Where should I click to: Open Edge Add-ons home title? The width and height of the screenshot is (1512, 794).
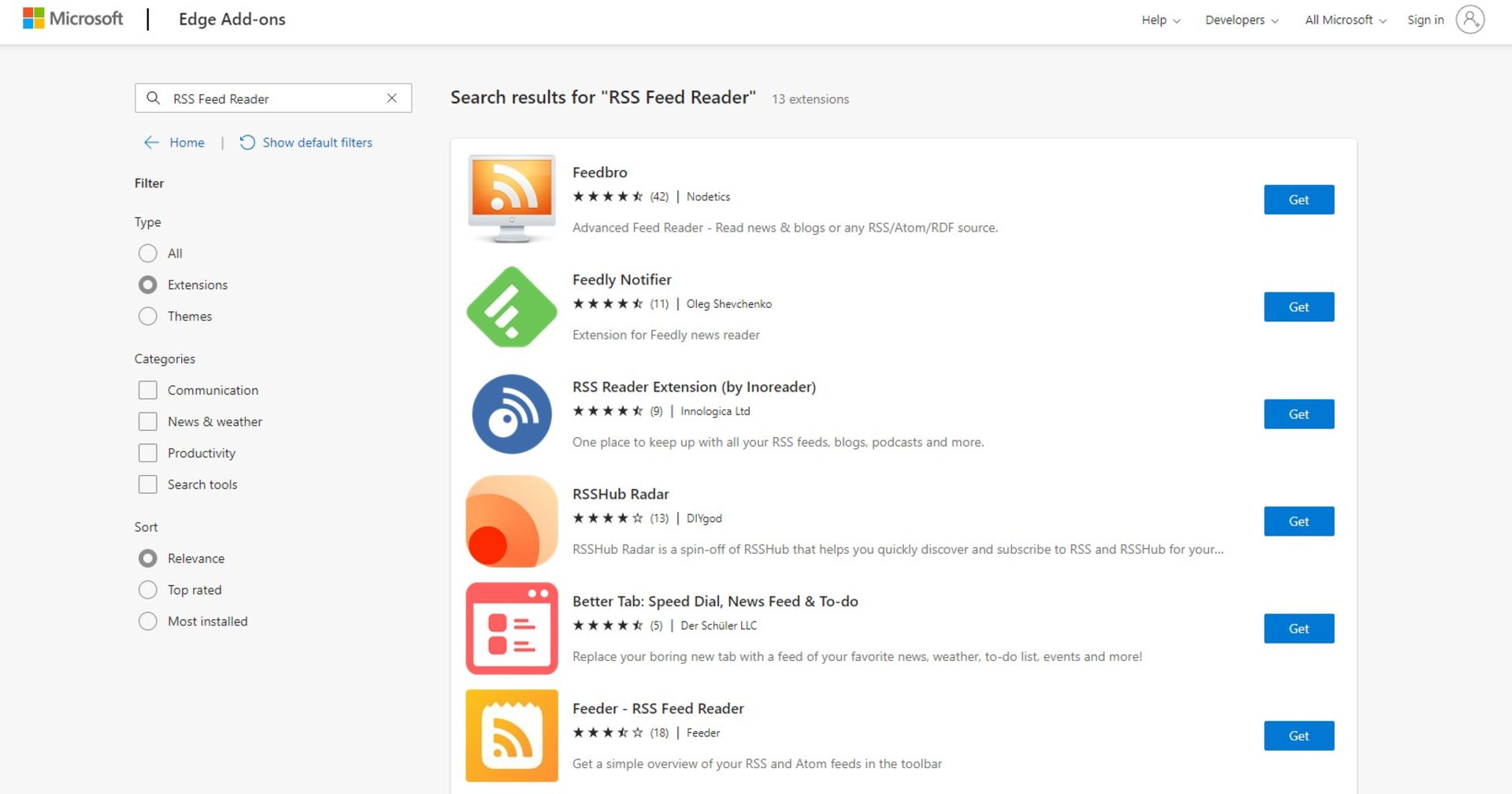tap(232, 19)
